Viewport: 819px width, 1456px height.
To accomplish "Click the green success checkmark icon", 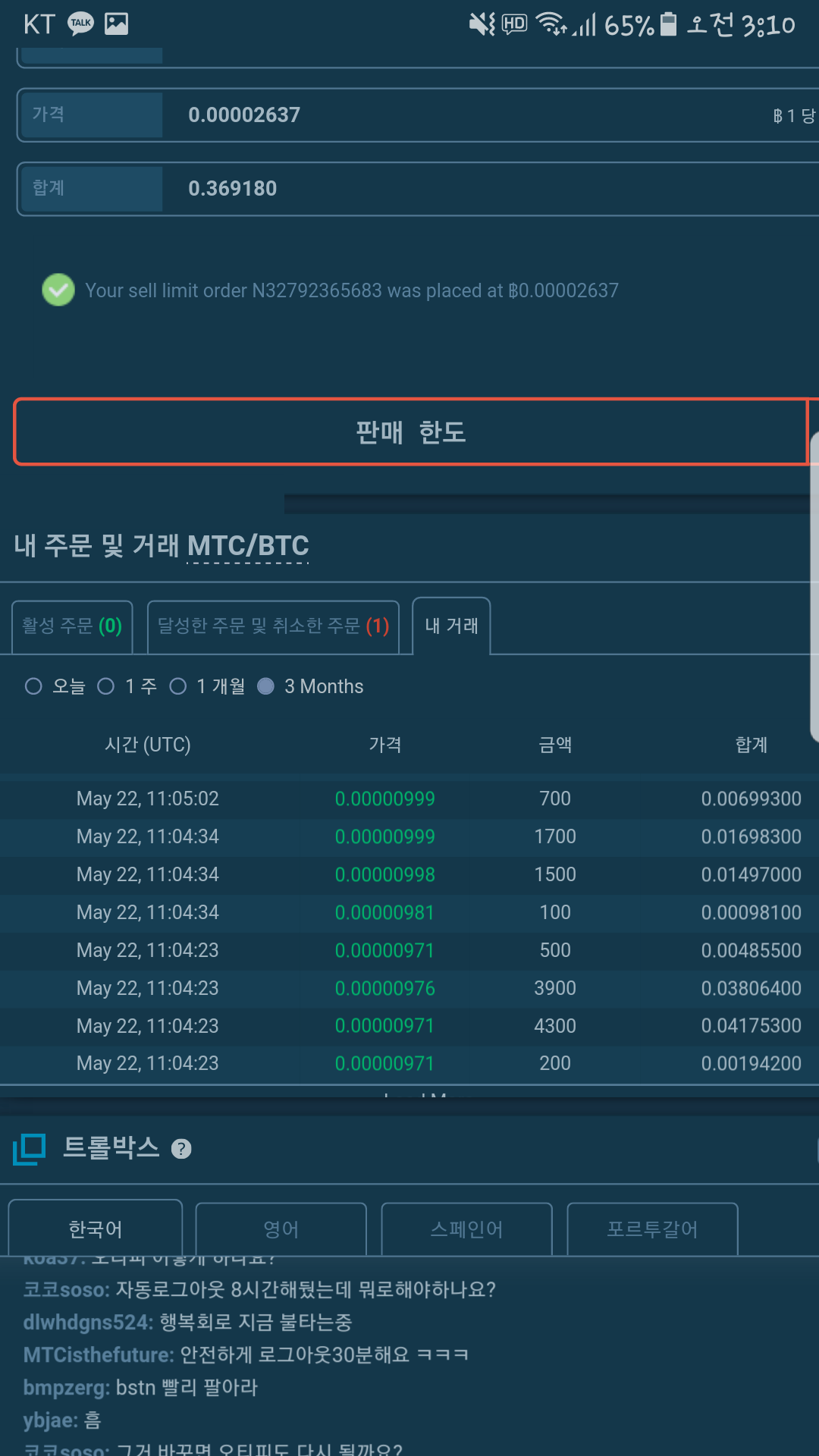I will [58, 290].
